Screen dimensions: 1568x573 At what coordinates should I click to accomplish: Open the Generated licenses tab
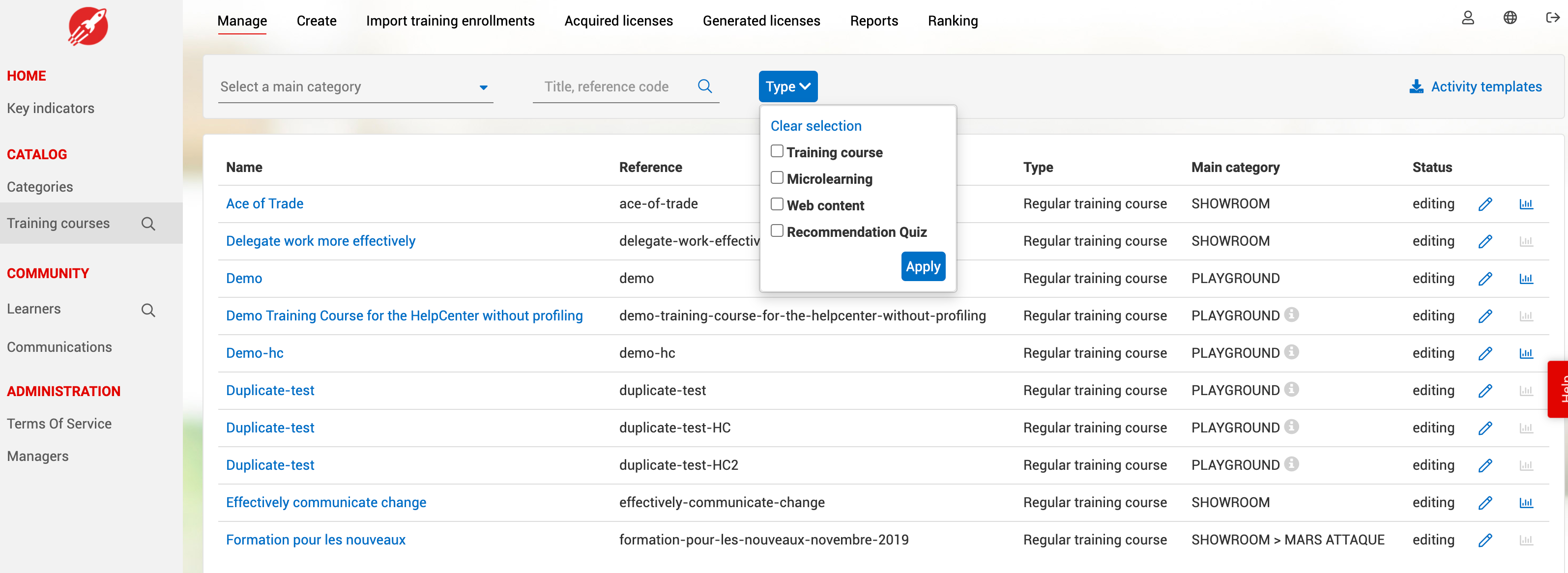(761, 21)
